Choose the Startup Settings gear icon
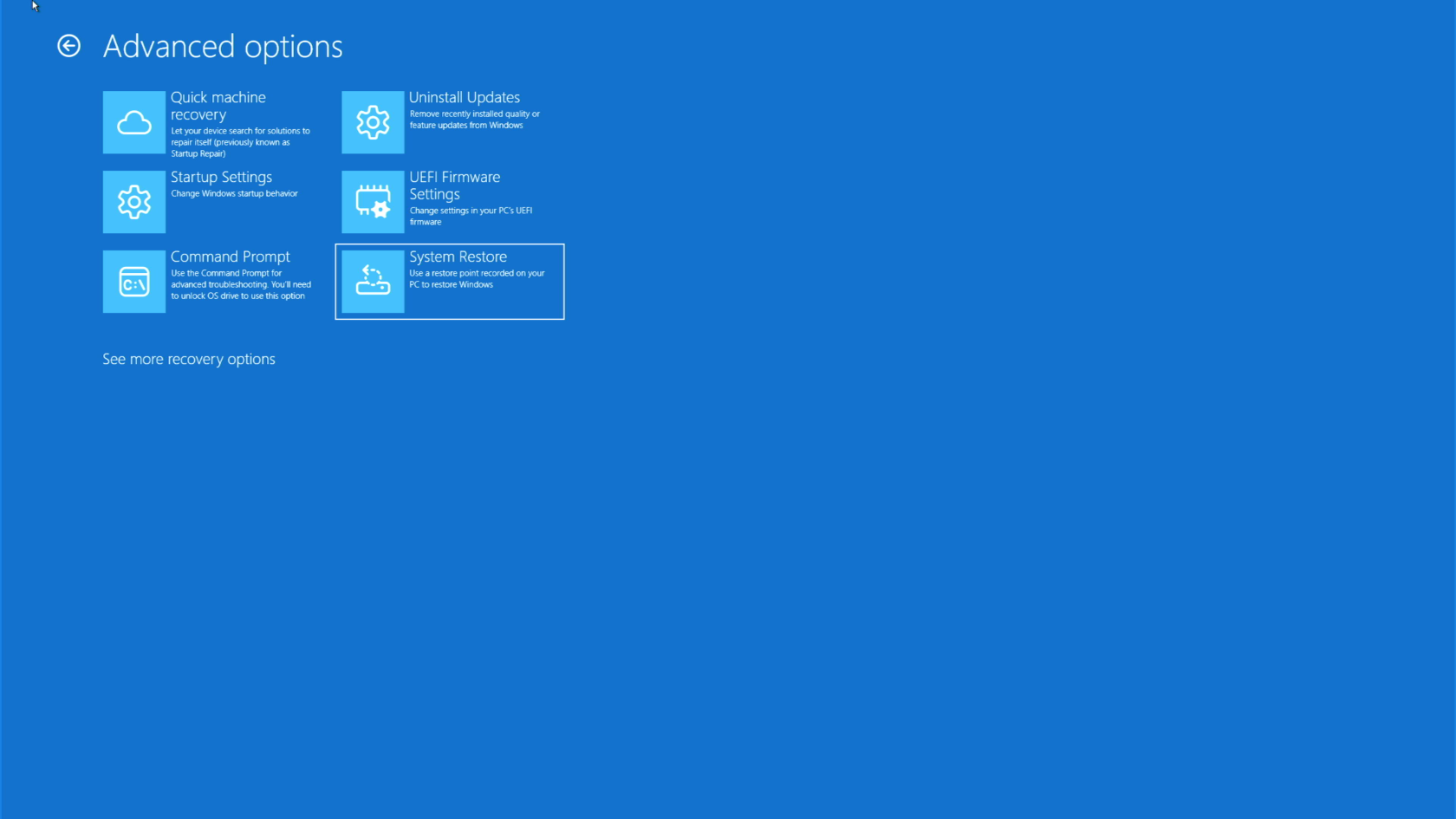 click(134, 202)
